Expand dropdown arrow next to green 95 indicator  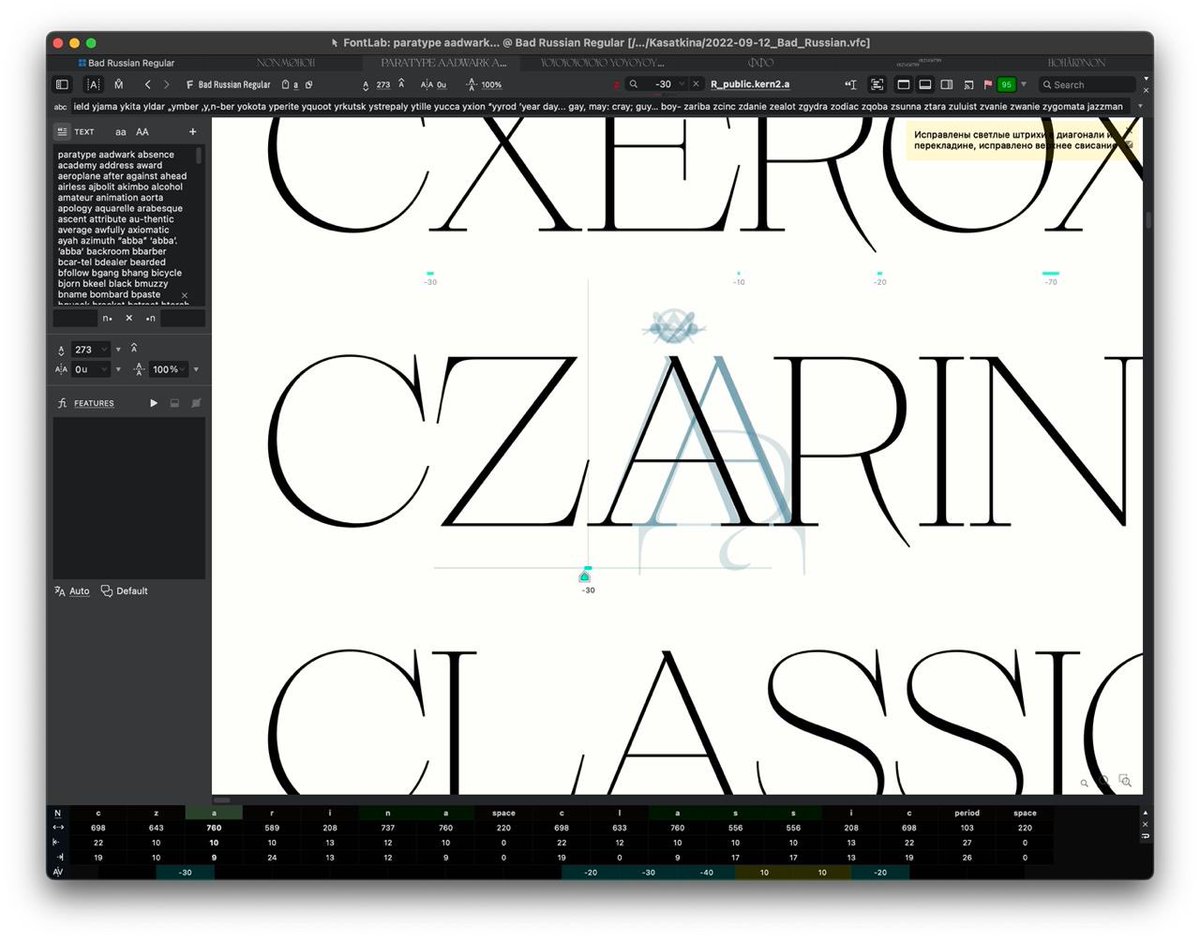pos(1024,85)
